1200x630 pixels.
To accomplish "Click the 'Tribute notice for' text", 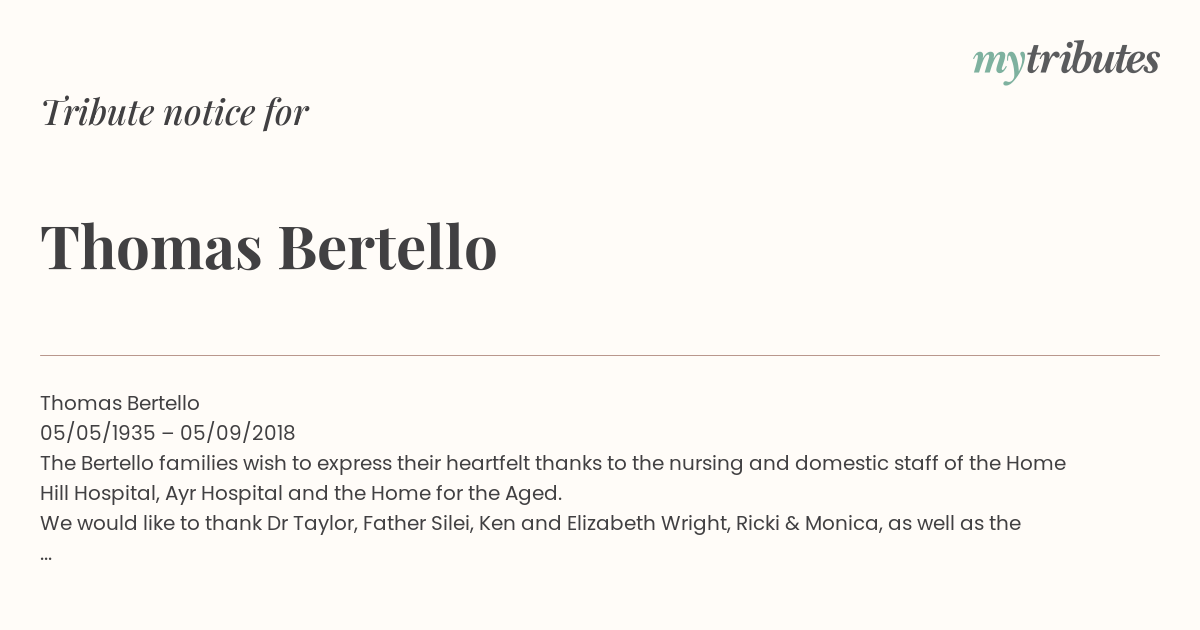I will [x=175, y=112].
